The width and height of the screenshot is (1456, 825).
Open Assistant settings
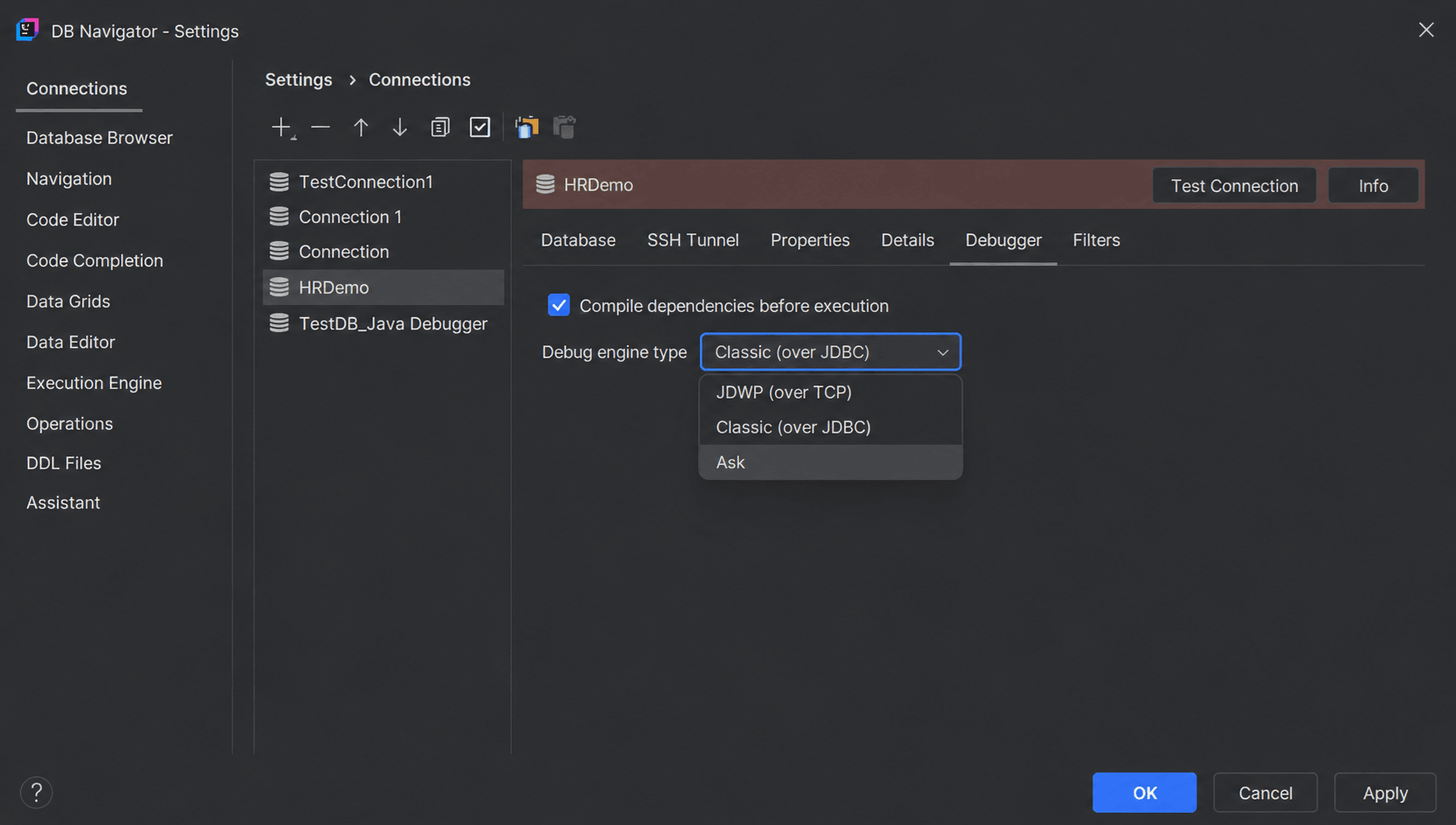[63, 503]
